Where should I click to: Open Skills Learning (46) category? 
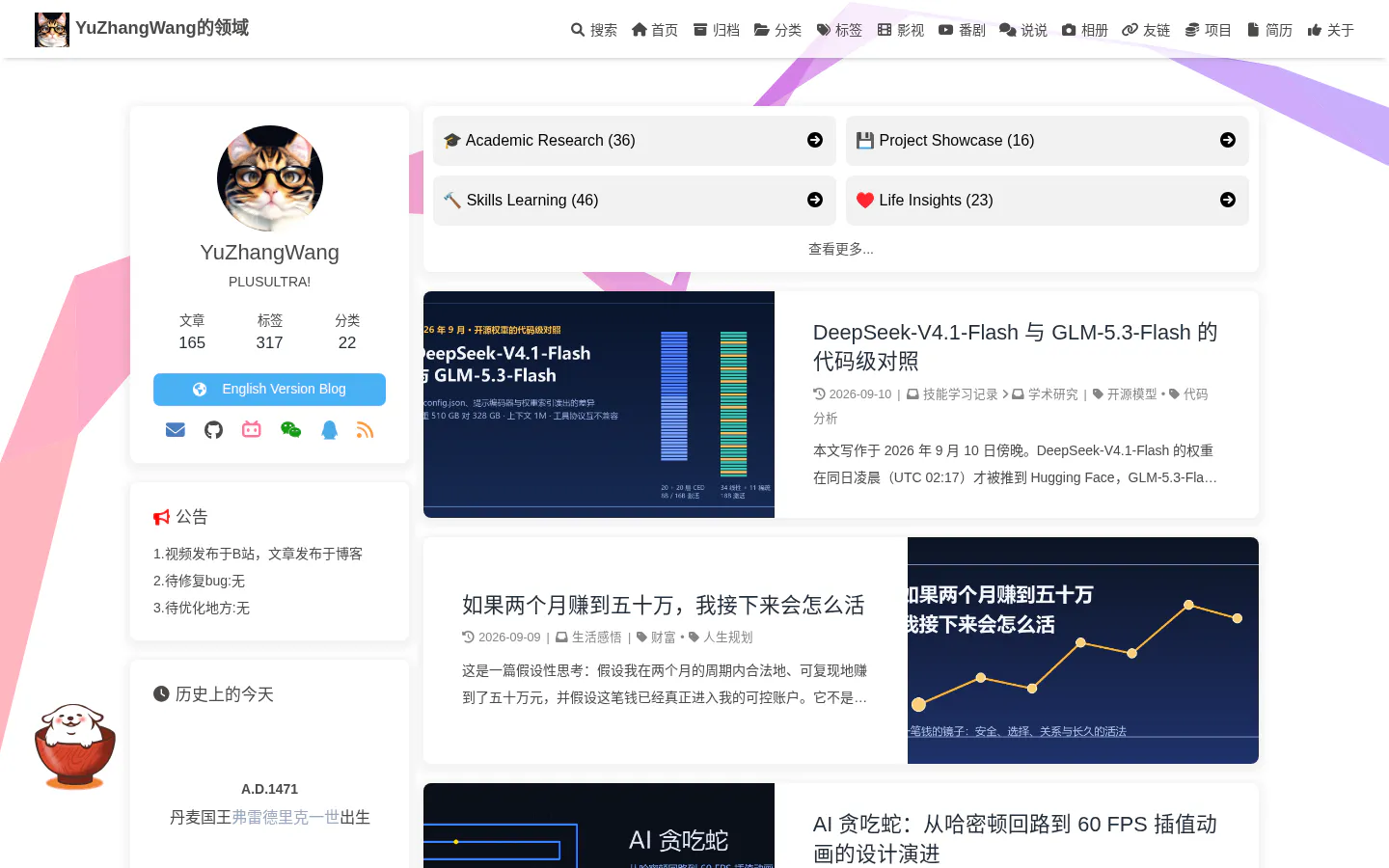click(x=635, y=201)
